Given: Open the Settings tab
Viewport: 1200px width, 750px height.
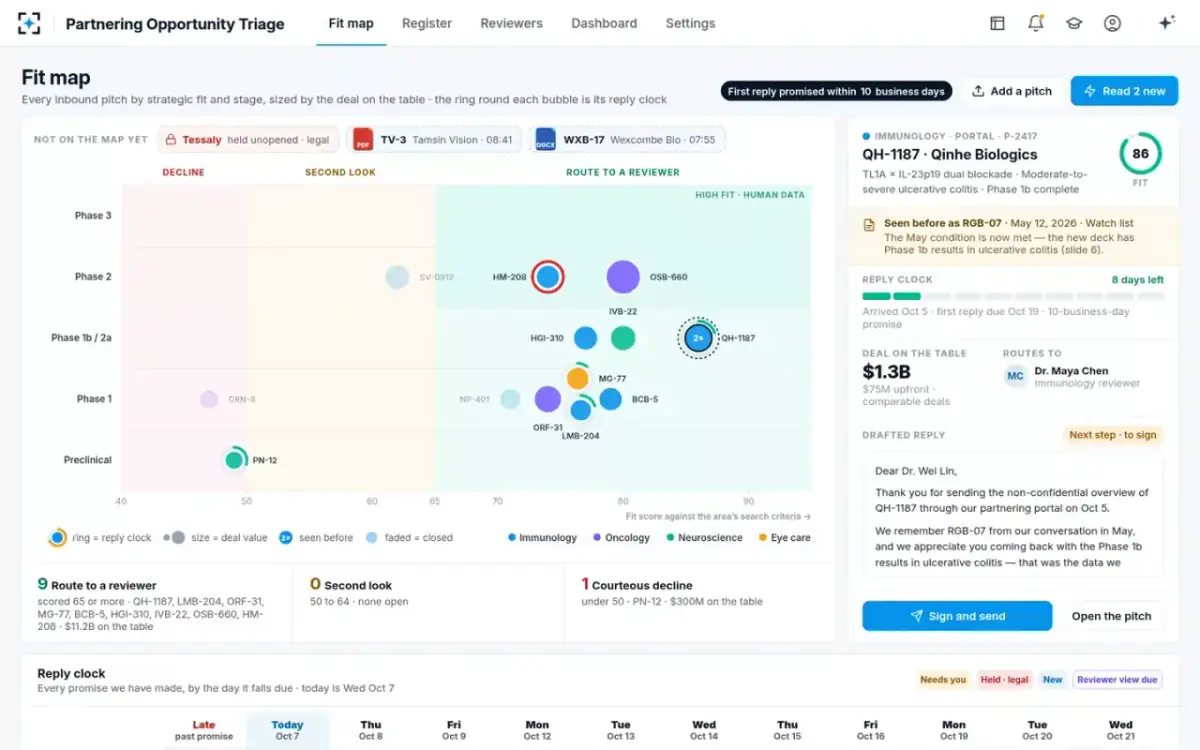Looking at the screenshot, I should 690,23.
